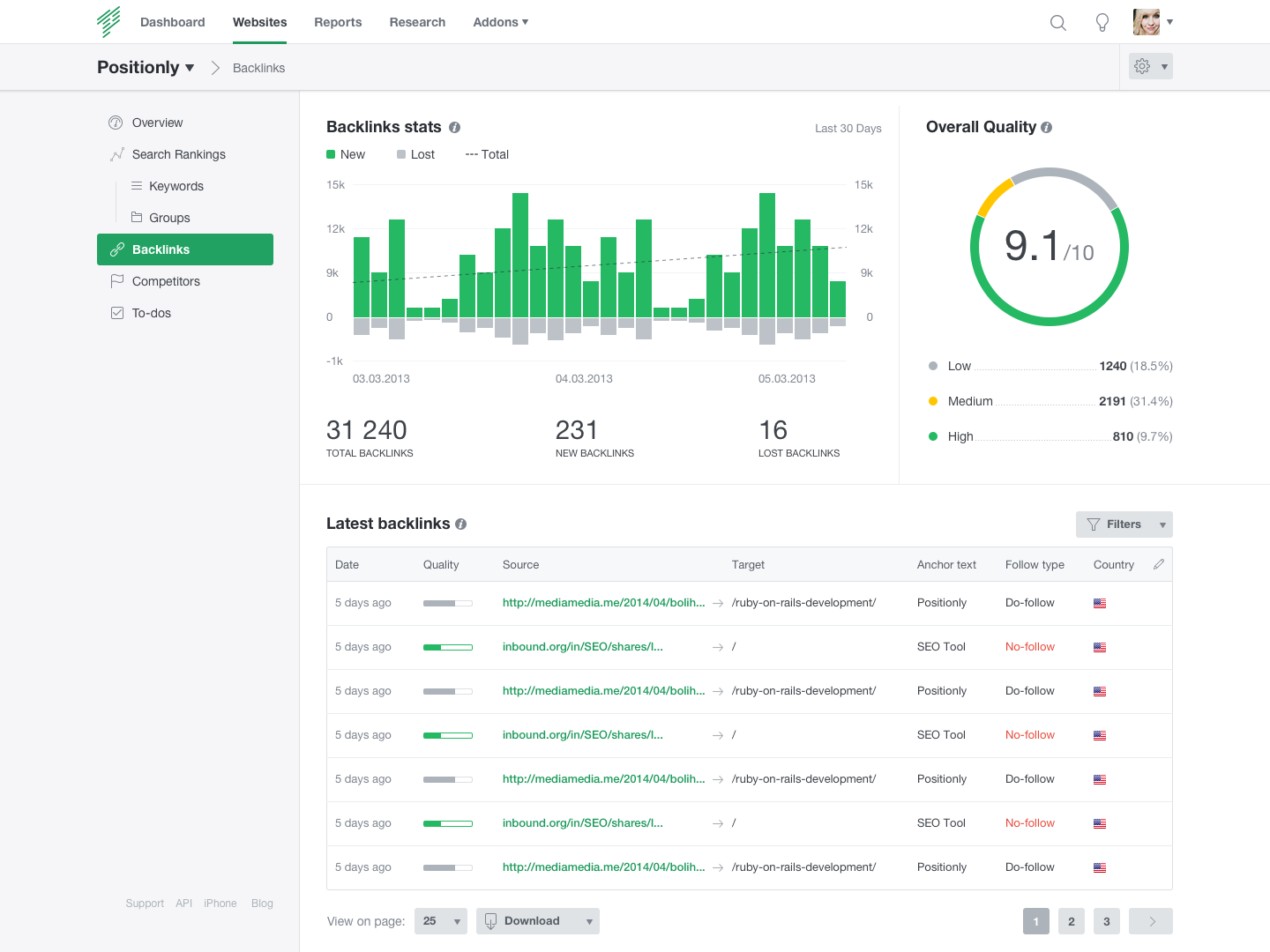Image resolution: width=1270 pixels, height=952 pixels.
Task: Select the Websites tab
Action: tap(260, 22)
